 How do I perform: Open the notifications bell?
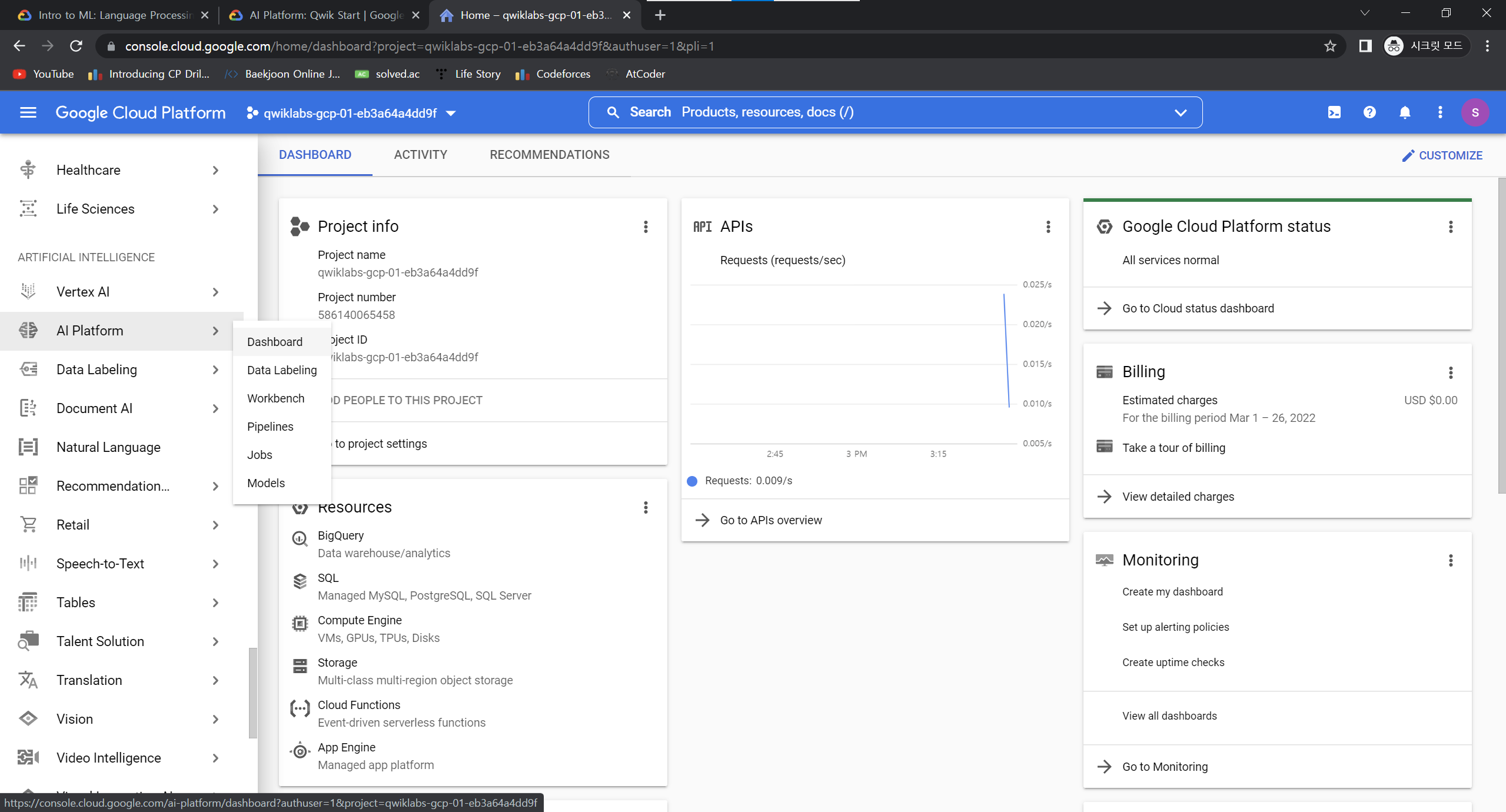point(1405,112)
